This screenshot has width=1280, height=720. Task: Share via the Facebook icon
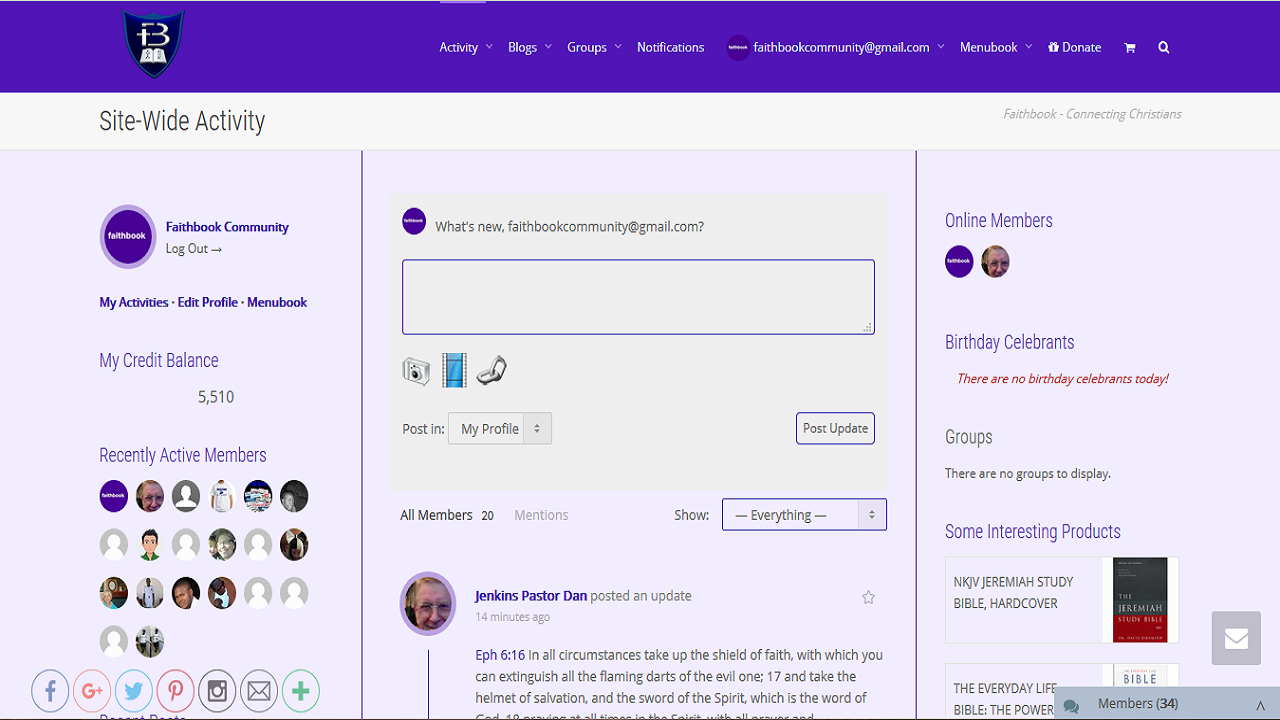click(x=50, y=691)
